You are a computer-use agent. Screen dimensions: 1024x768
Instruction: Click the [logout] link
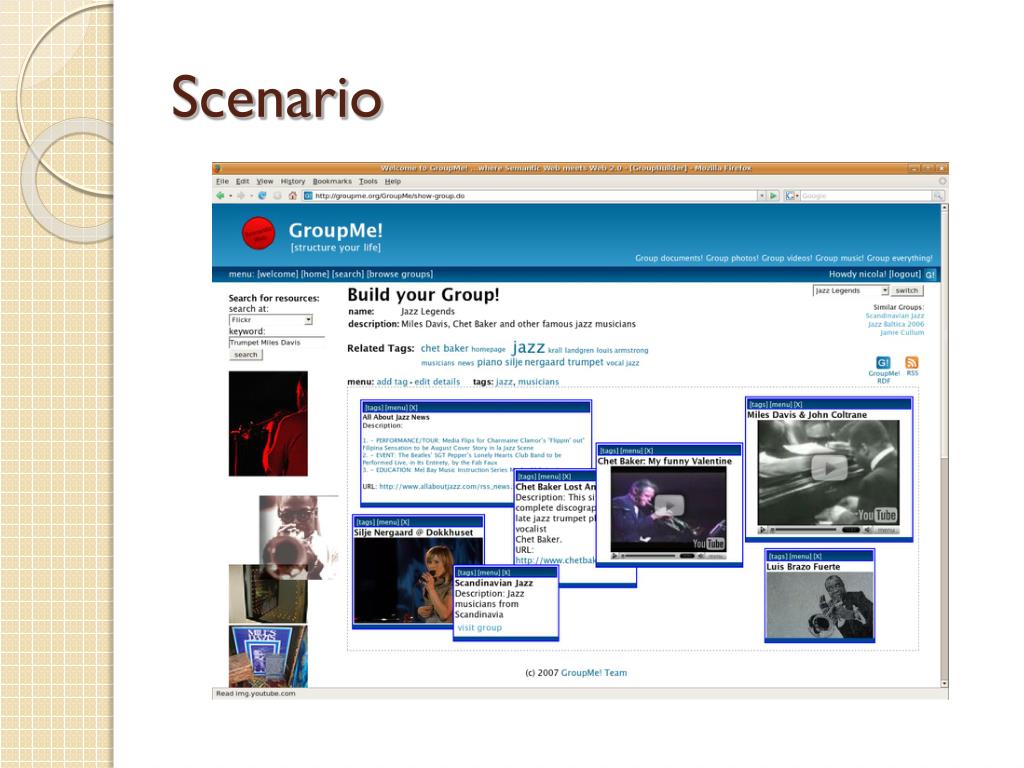pos(905,274)
